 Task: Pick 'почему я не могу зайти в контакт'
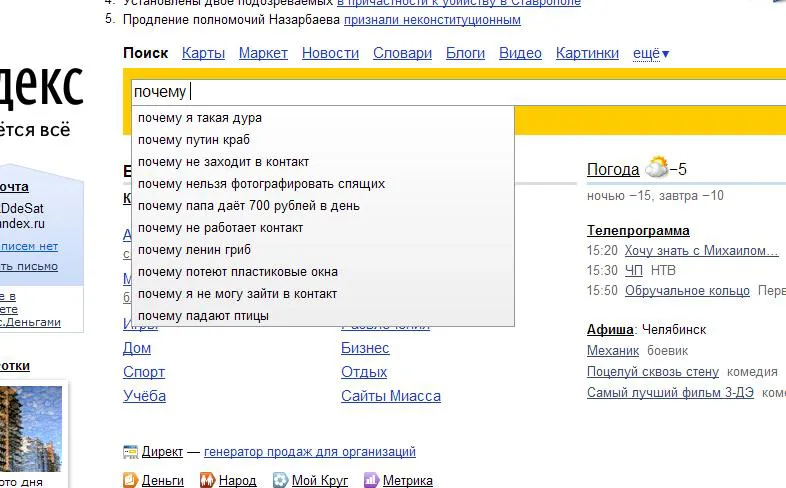coord(323,294)
